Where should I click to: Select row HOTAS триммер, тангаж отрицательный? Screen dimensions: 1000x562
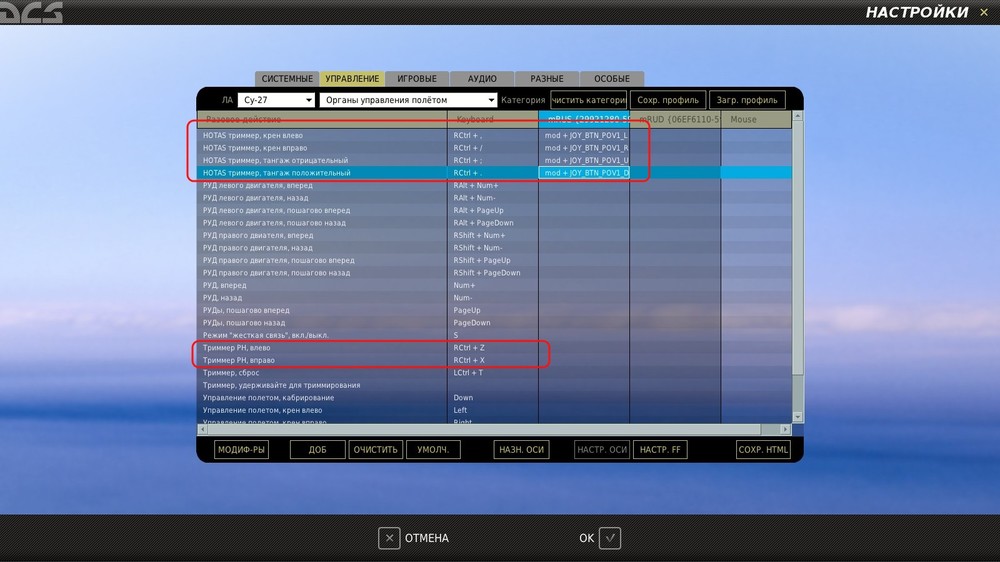(x=494, y=160)
